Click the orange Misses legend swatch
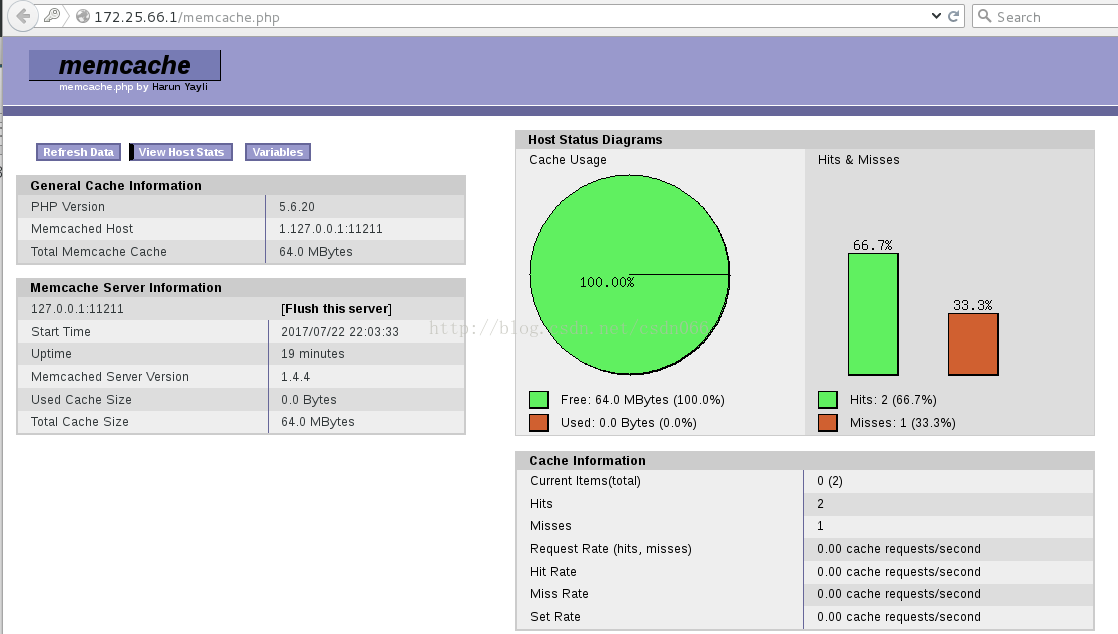The width and height of the screenshot is (1118, 634). click(x=828, y=422)
